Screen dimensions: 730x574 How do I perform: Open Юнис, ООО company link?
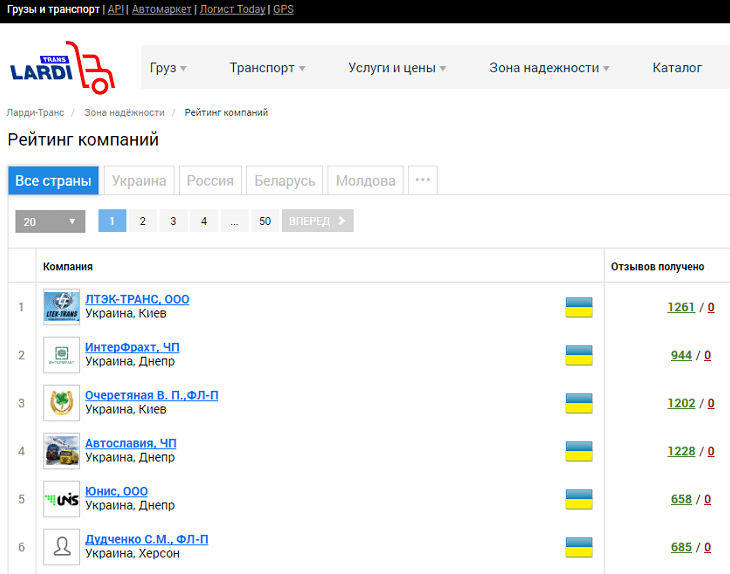pos(116,491)
